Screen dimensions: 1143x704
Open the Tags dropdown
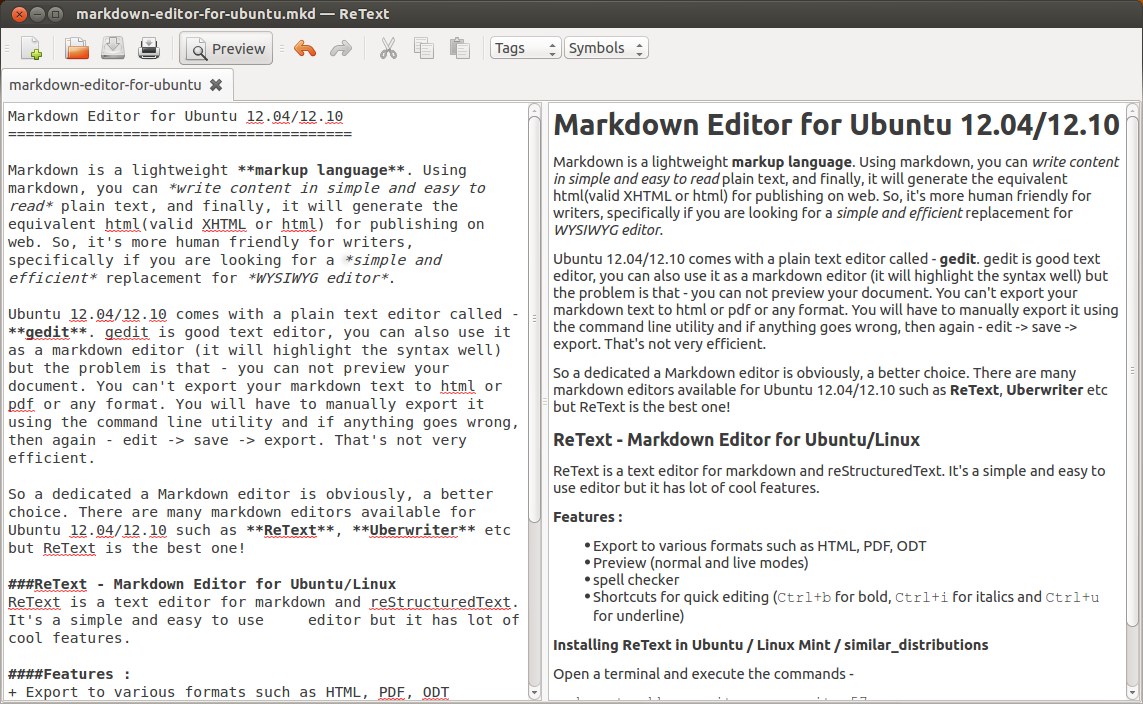(x=525, y=48)
